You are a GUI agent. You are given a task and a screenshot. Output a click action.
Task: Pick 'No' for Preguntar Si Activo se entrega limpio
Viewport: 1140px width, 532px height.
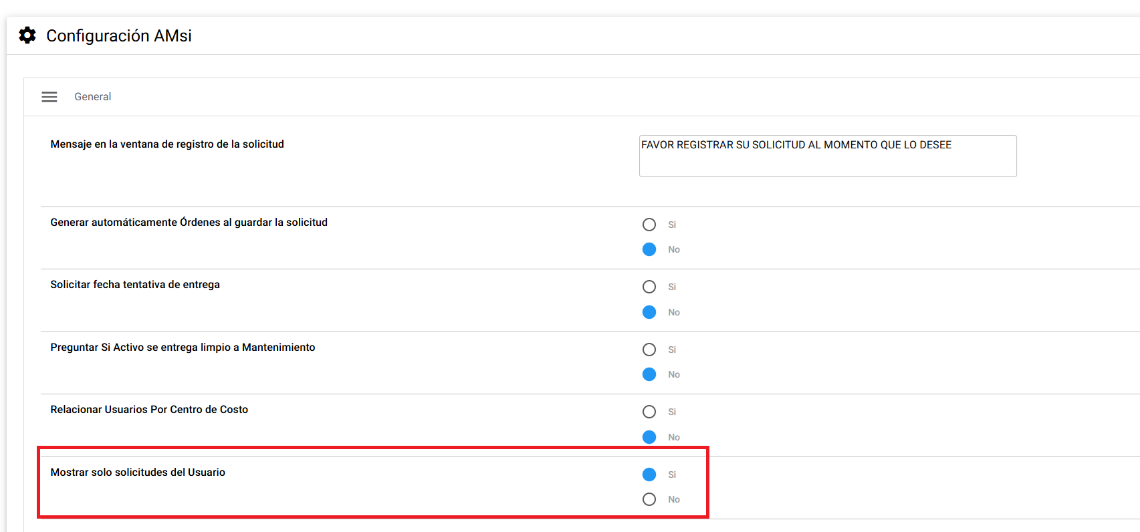649,374
